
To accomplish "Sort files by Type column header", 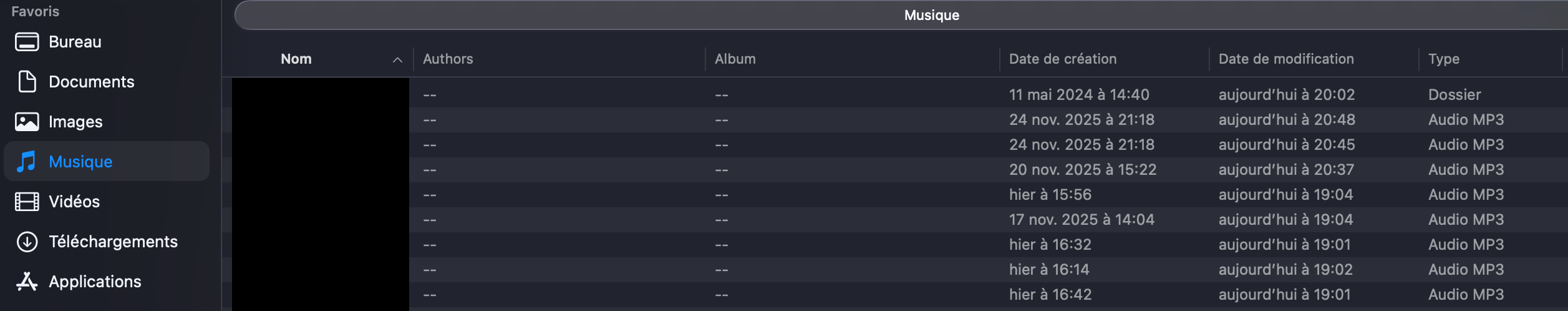I will coord(1443,59).
